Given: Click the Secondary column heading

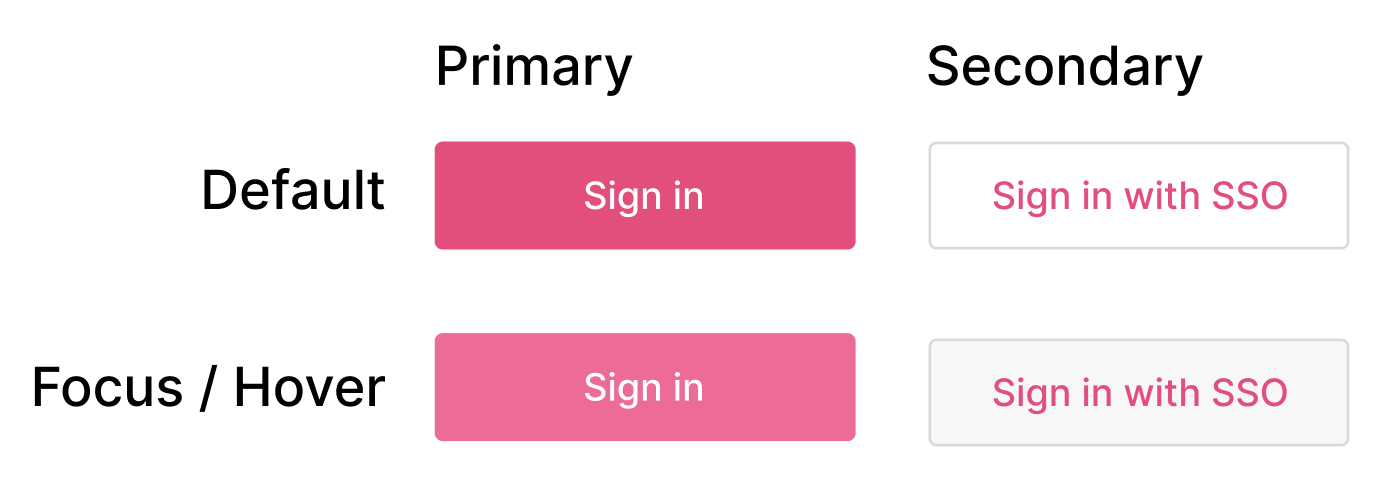Looking at the screenshot, I should (1064, 67).
